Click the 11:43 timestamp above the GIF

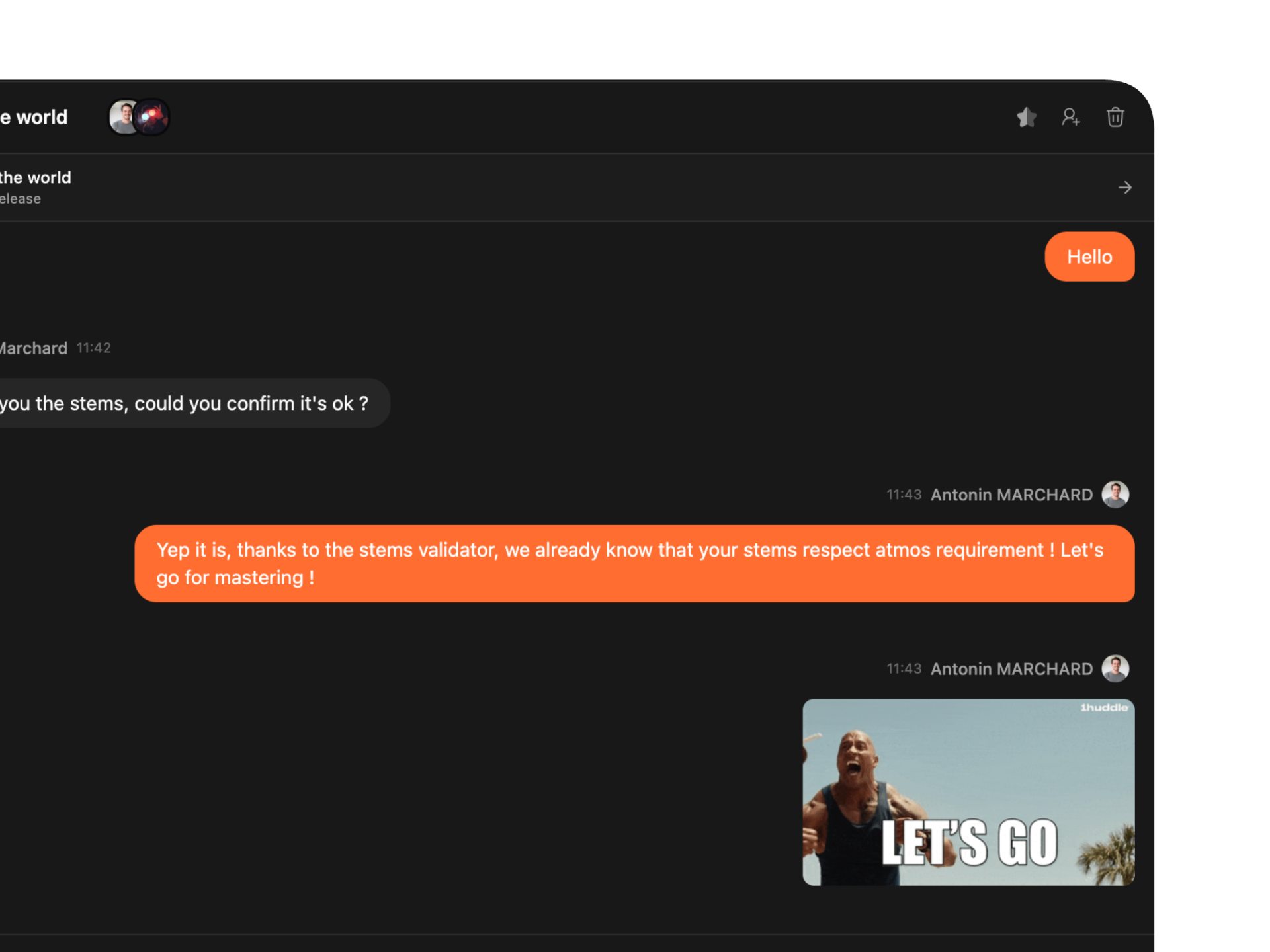click(904, 668)
